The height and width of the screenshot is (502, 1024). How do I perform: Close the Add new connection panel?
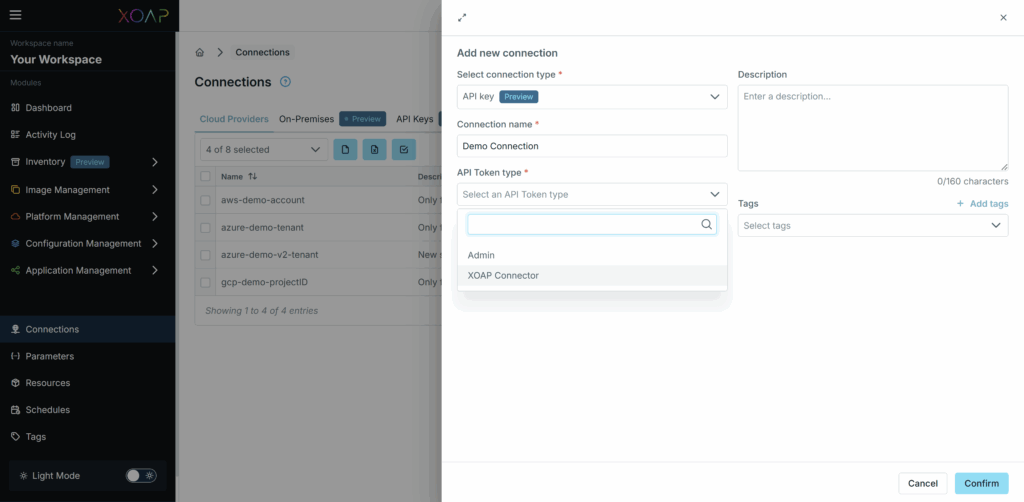click(1003, 18)
